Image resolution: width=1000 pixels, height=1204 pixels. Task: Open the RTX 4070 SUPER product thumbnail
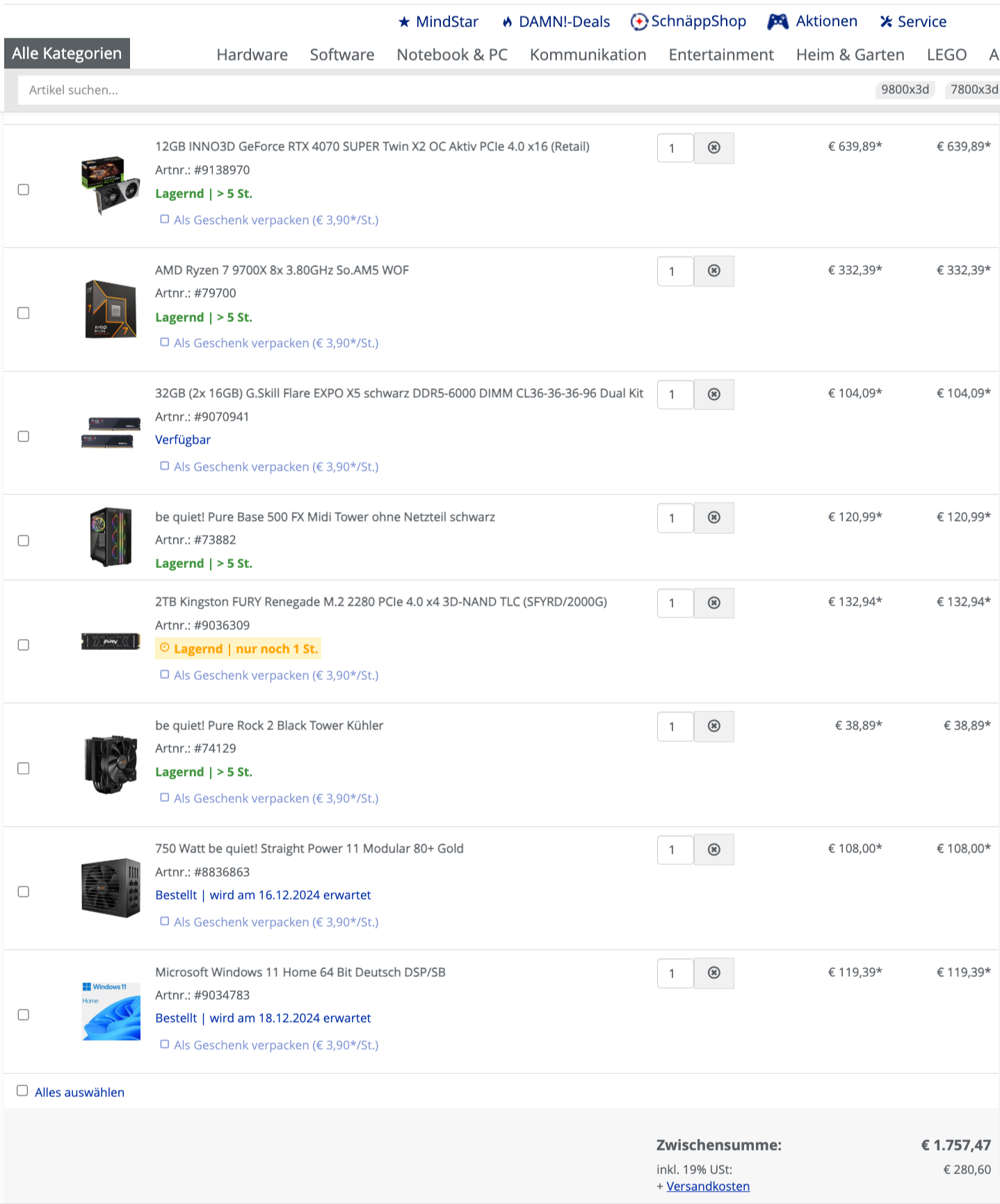tap(111, 185)
